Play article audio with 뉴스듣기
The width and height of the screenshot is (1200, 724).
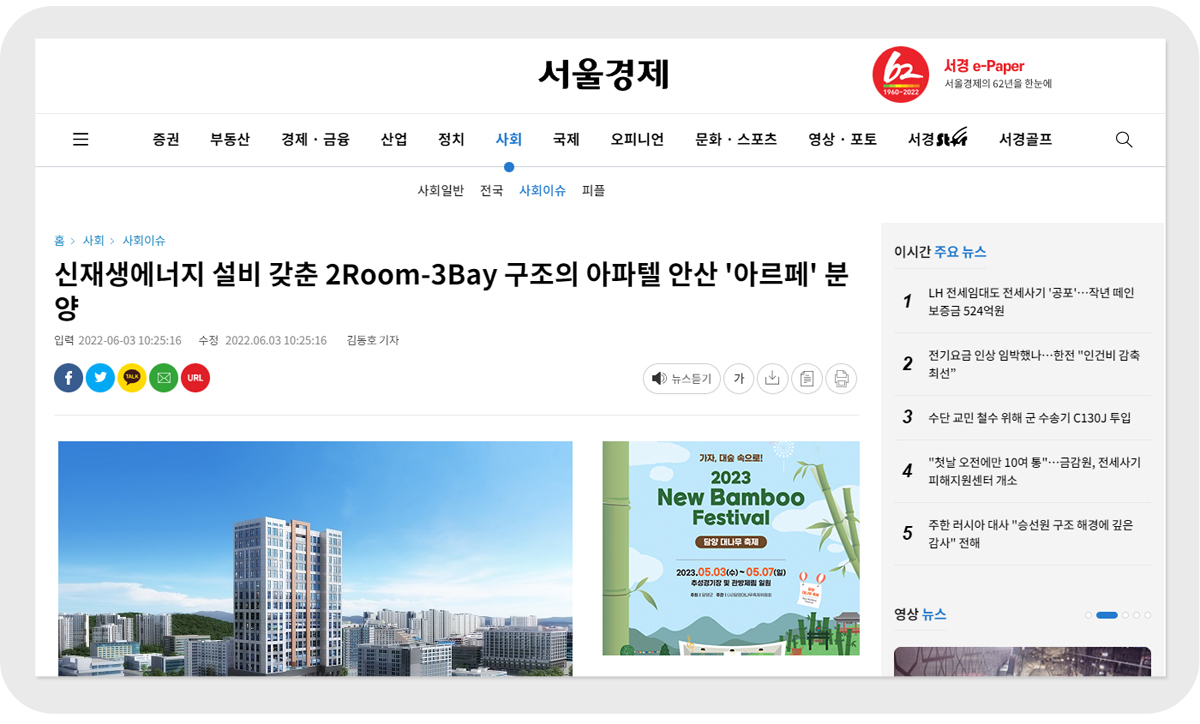(681, 379)
